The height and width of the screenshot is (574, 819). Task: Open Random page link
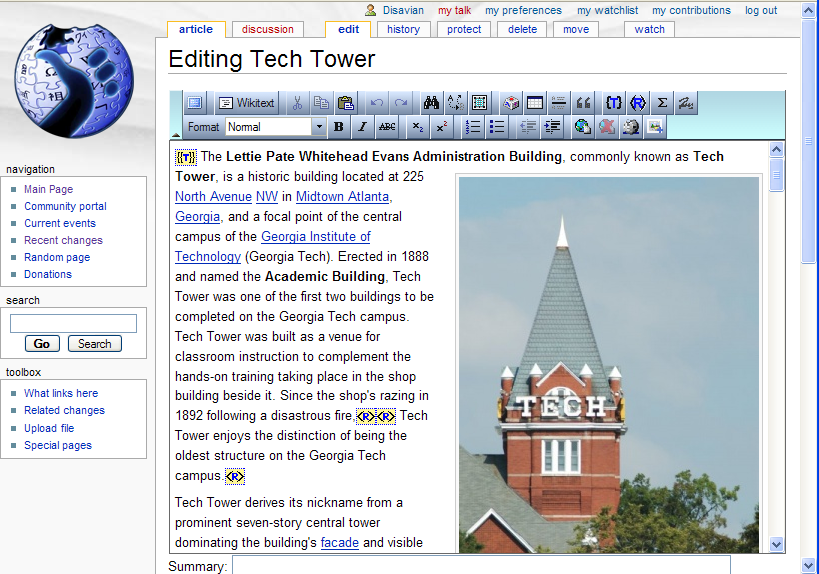pyautogui.click(x=57, y=257)
